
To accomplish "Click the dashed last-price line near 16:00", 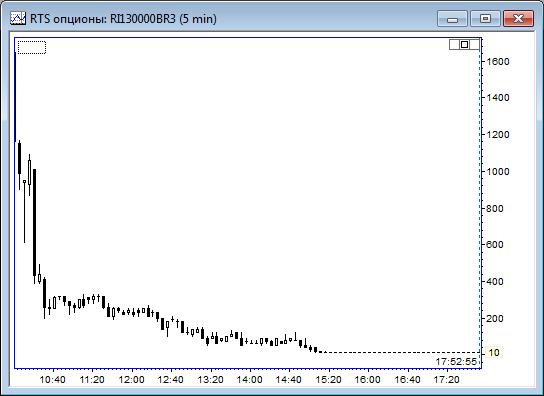I will click(x=368, y=352).
